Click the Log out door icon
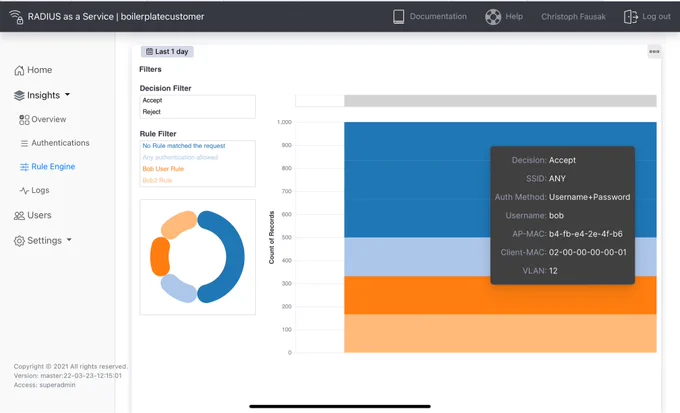680x413 pixels. click(x=630, y=16)
